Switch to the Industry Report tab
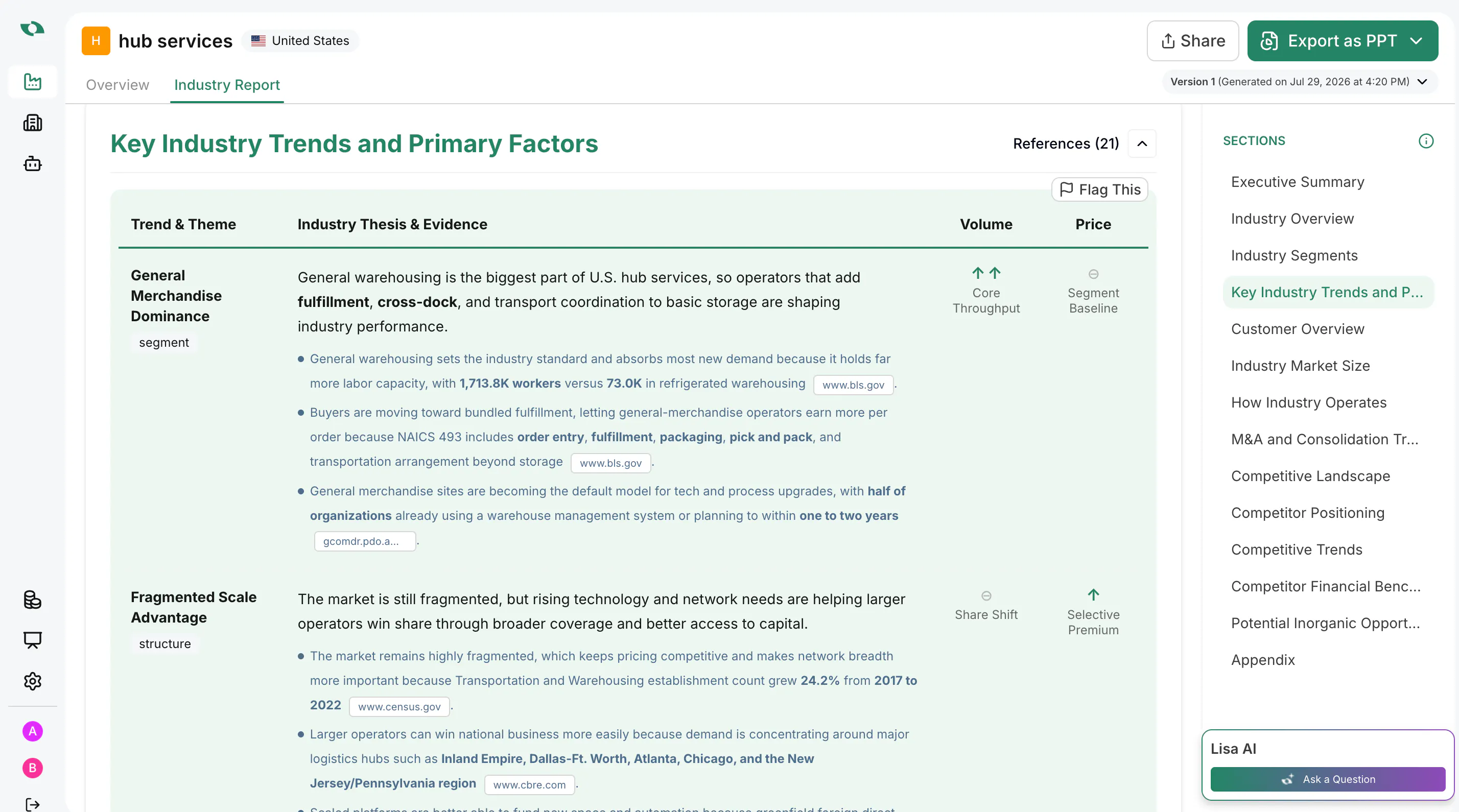 click(x=226, y=85)
